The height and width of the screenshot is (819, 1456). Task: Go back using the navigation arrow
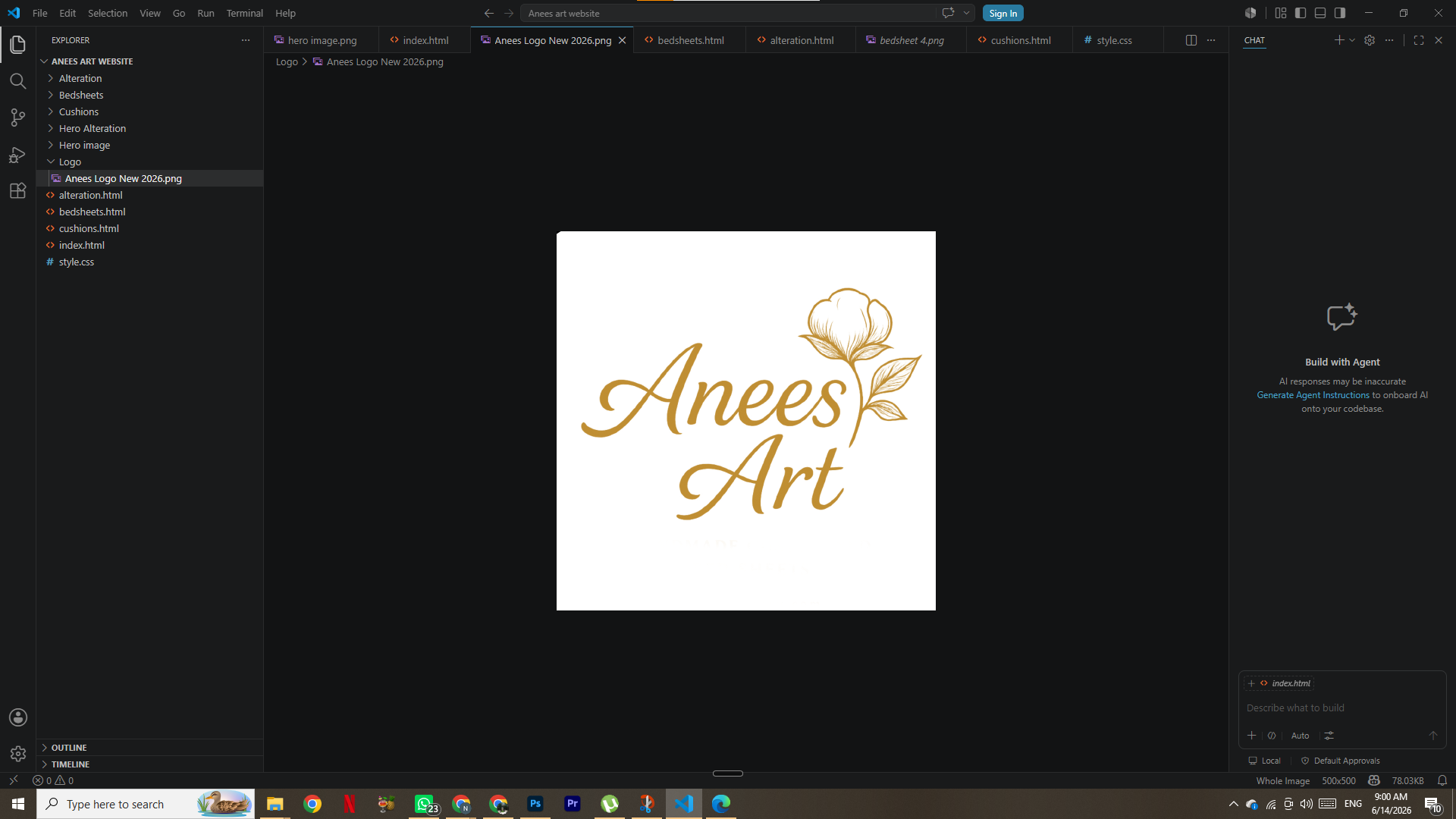tap(489, 14)
